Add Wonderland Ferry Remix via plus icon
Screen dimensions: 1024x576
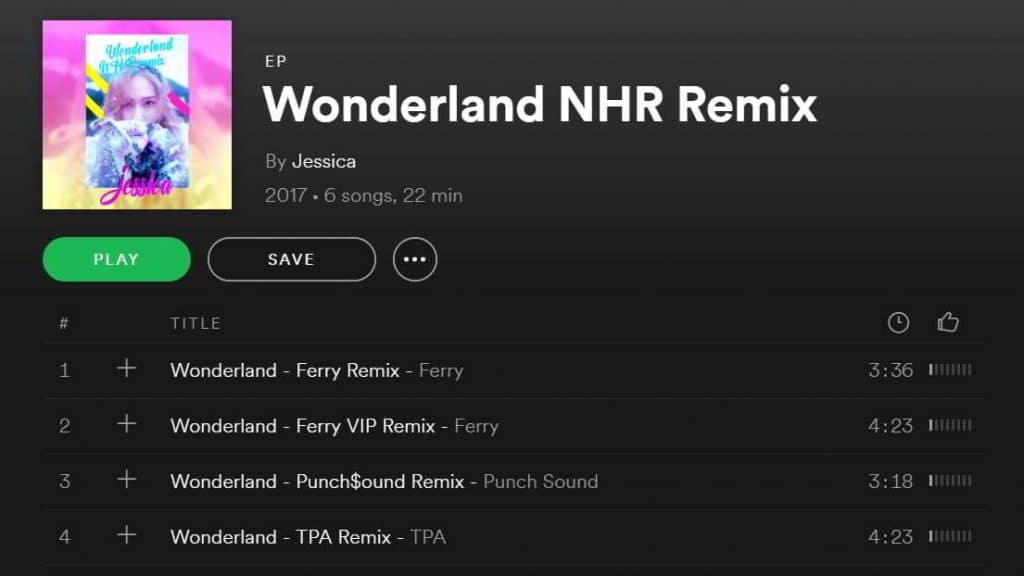[x=127, y=368]
